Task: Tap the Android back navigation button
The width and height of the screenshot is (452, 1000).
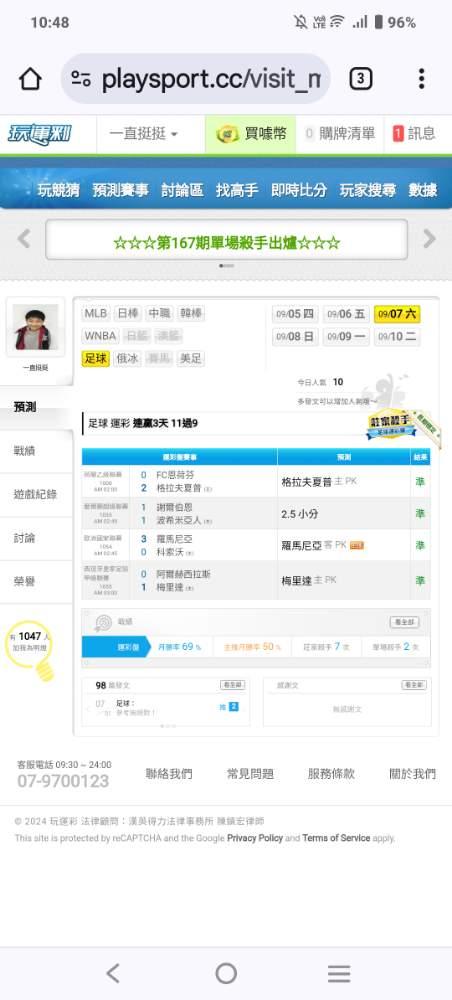Action: (113, 973)
